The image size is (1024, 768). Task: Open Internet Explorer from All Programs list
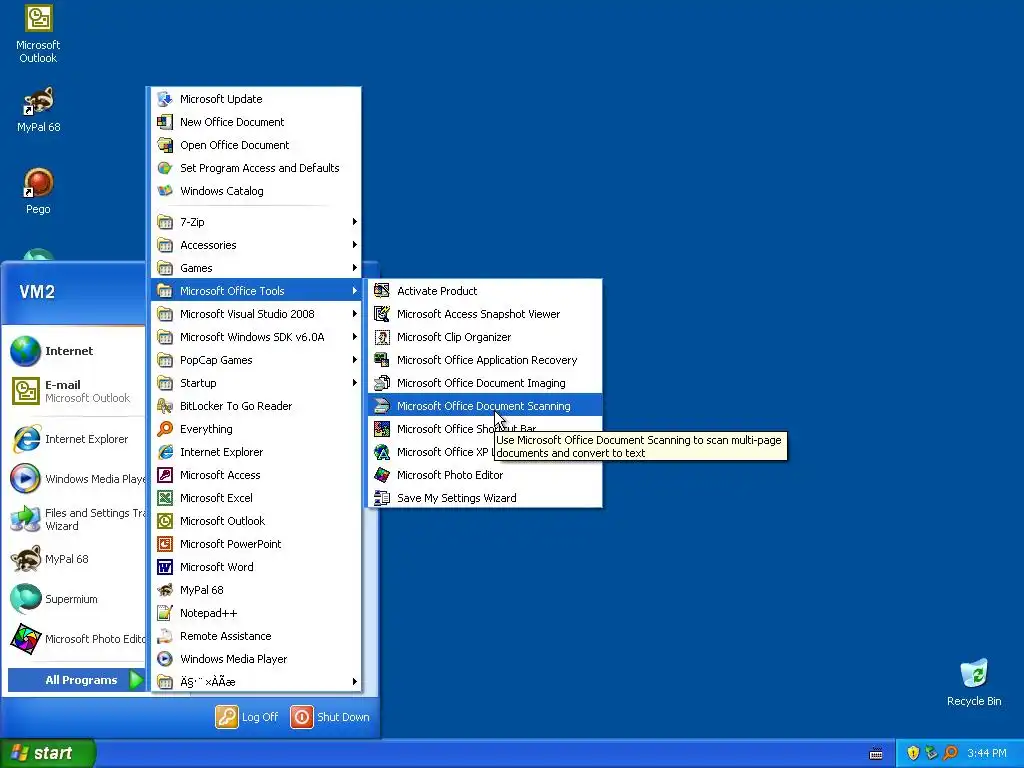point(256,452)
